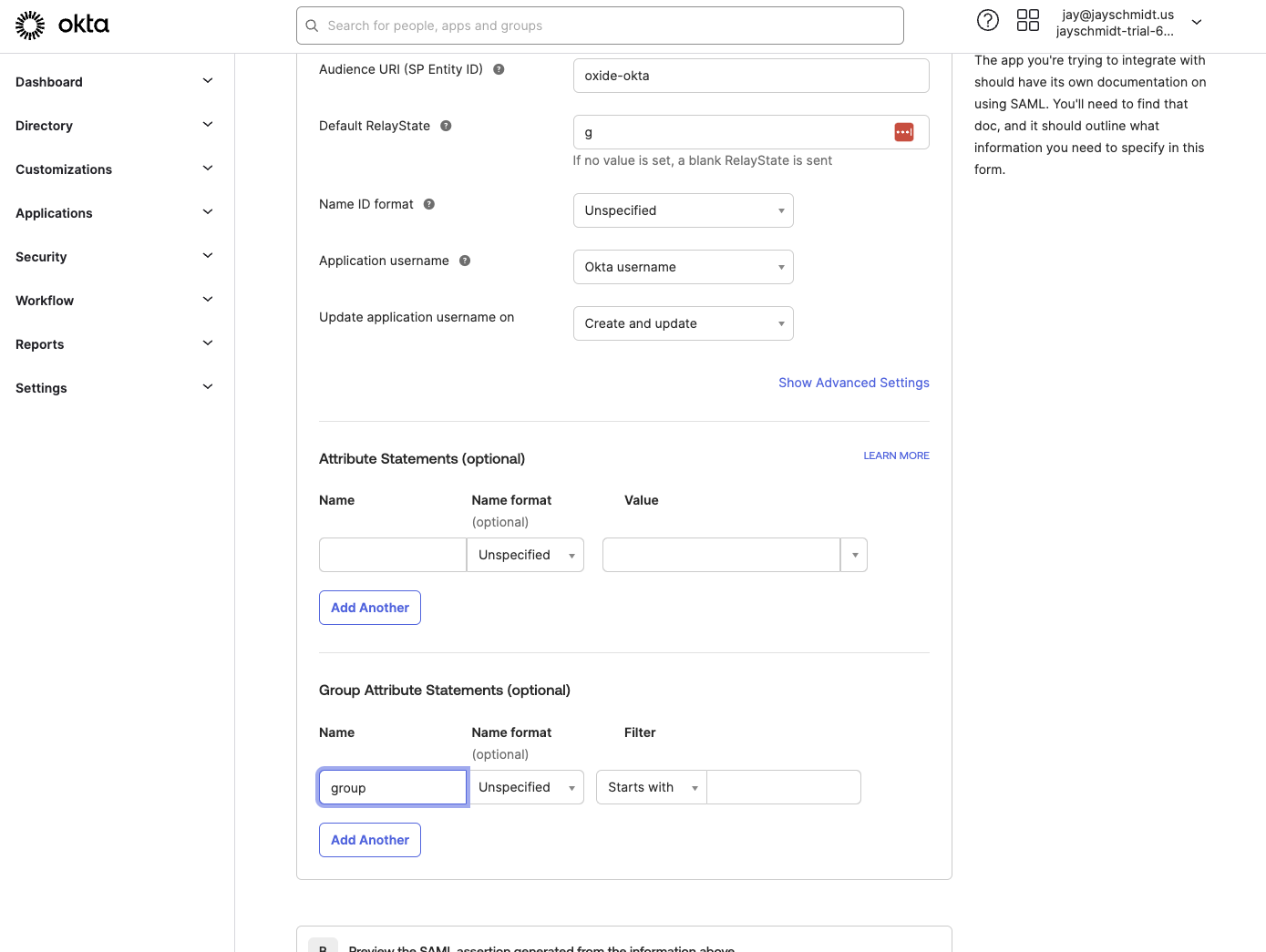
Task: Select Applications in the sidebar
Action: [54, 213]
